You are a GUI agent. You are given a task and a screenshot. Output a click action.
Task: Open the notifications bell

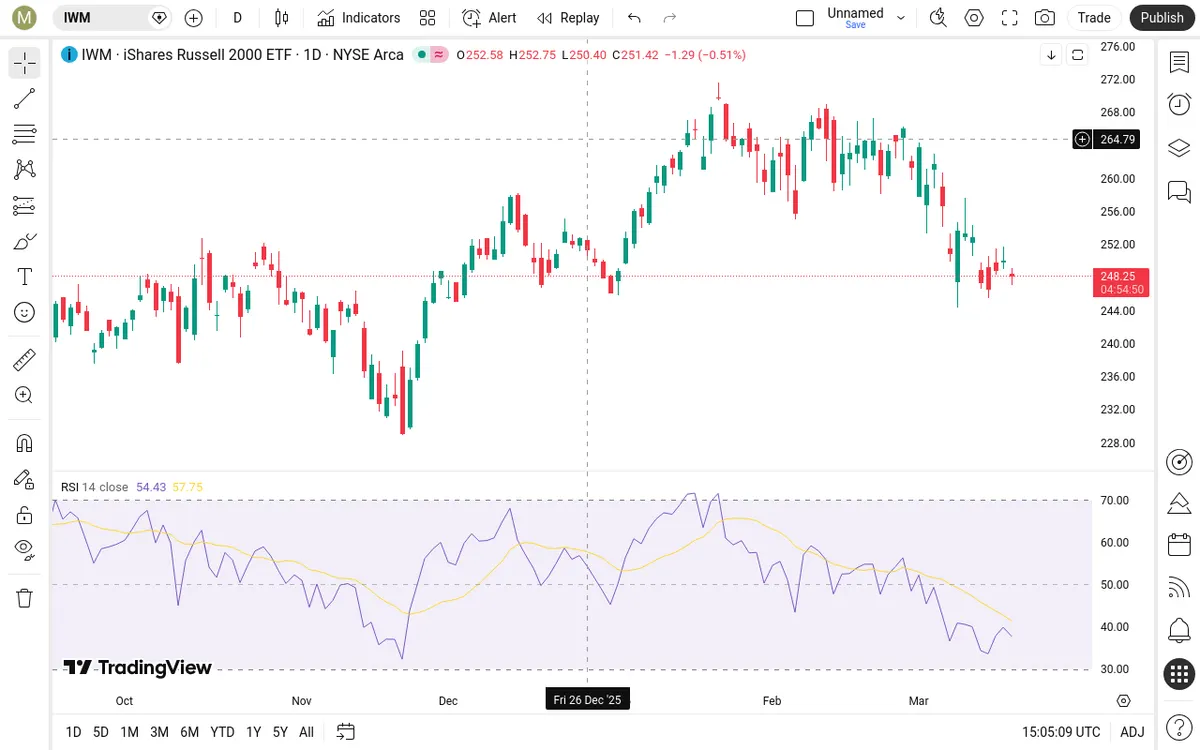1179,631
